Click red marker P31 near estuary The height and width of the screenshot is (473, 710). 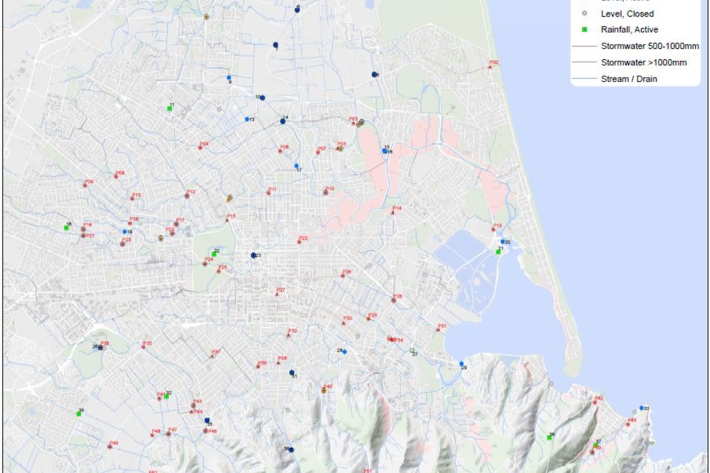tap(439, 329)
